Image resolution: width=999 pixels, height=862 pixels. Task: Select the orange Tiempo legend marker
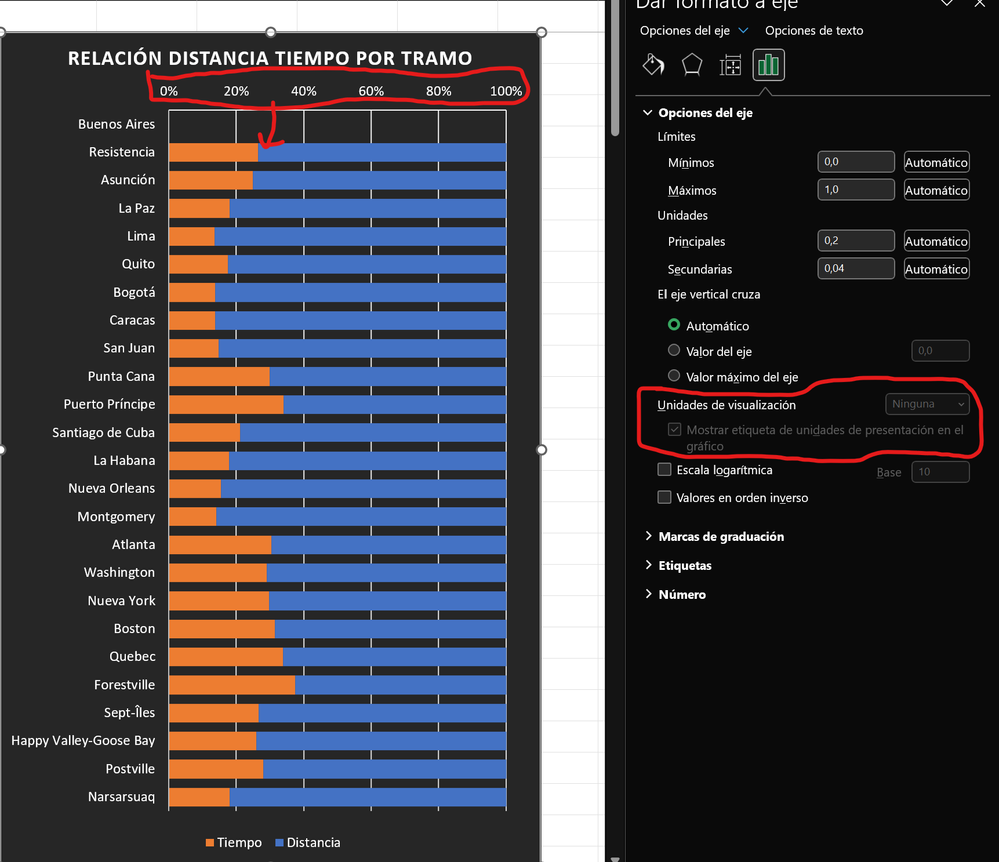210,843
